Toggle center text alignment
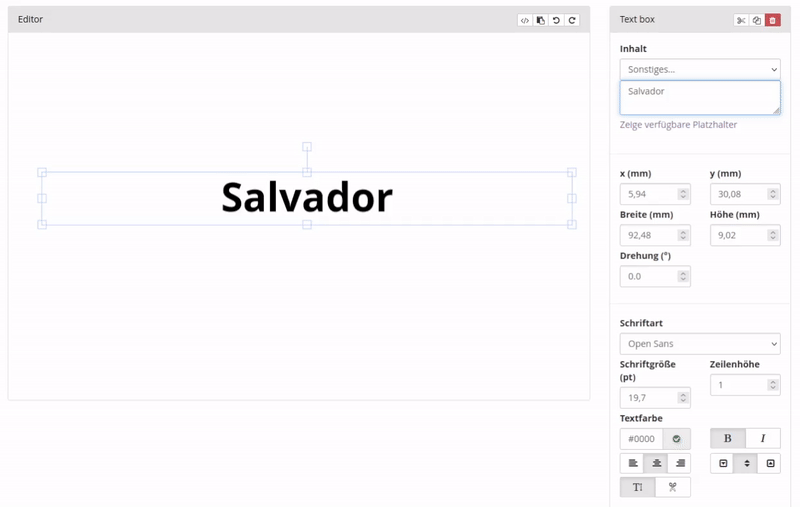The height and width of the screenshot is (507, 800). click(x=656, y=463)
